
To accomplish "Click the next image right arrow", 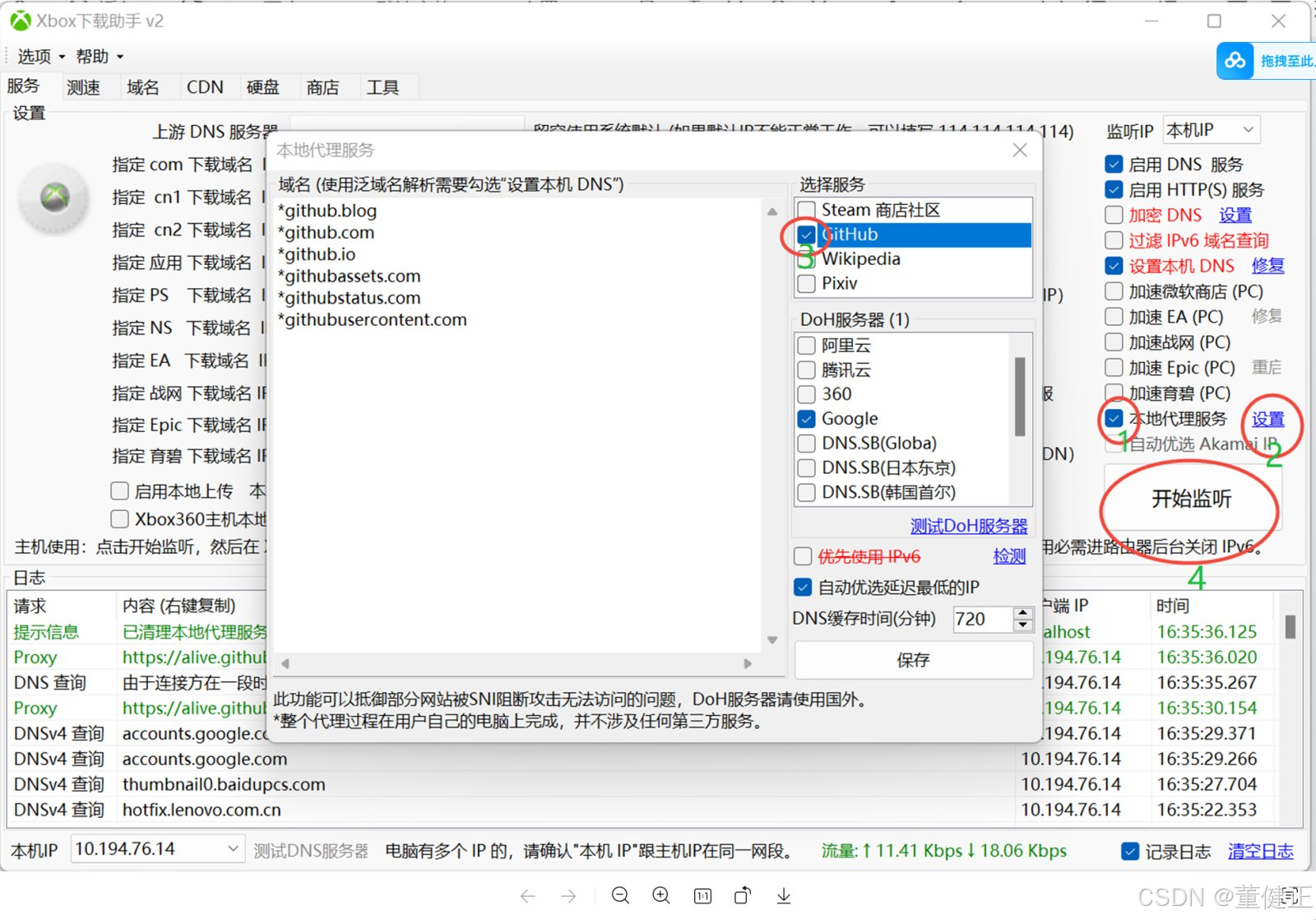I will pos(568,895).
